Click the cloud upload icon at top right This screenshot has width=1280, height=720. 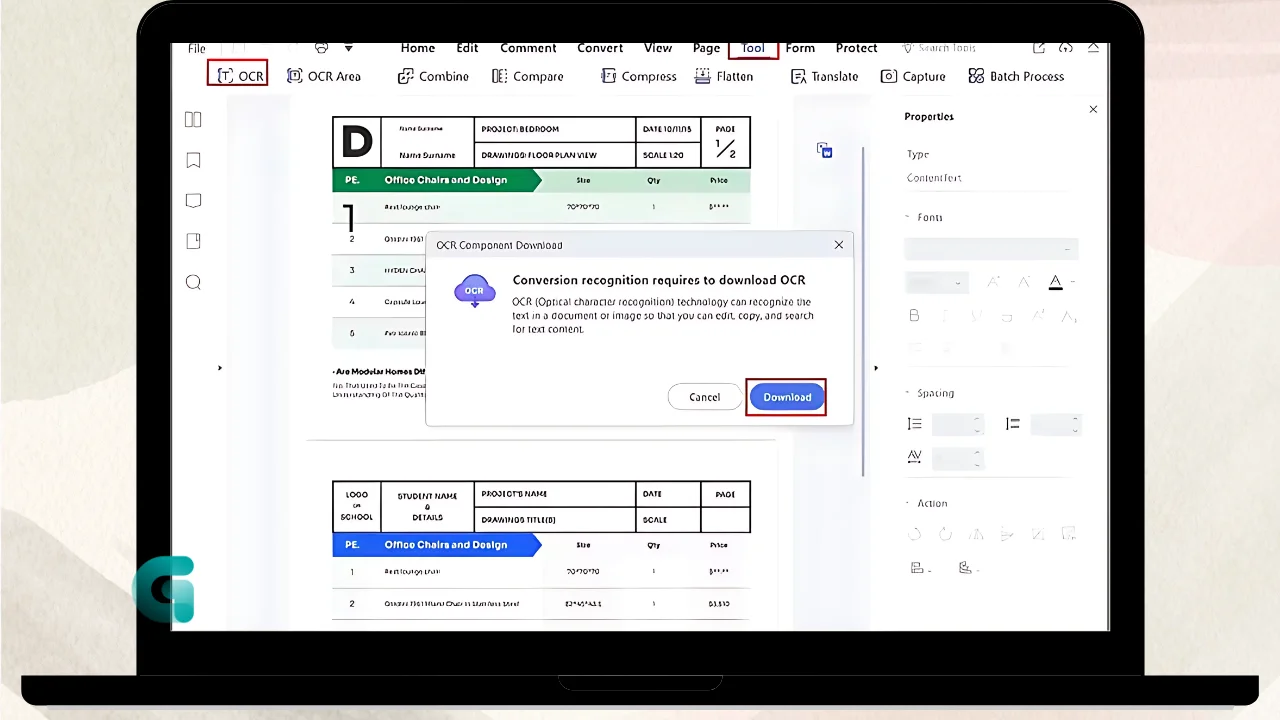click(x=1066, y=47)
